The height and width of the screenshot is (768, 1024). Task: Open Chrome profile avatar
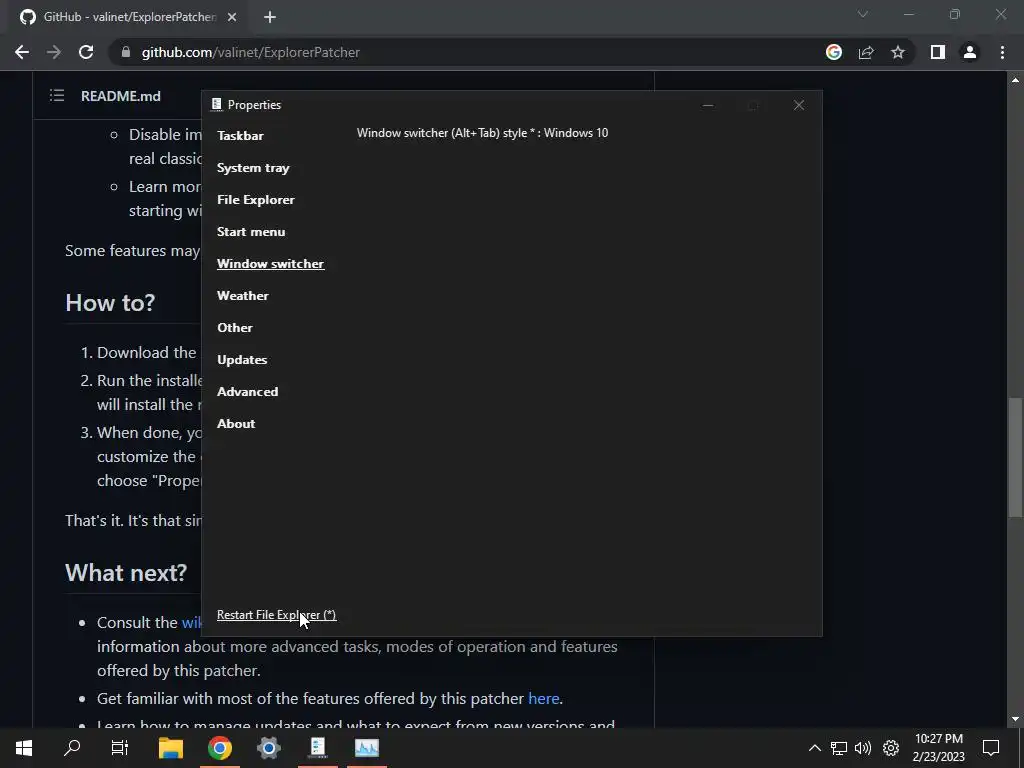pyautogui.click(x=970, y=52)
